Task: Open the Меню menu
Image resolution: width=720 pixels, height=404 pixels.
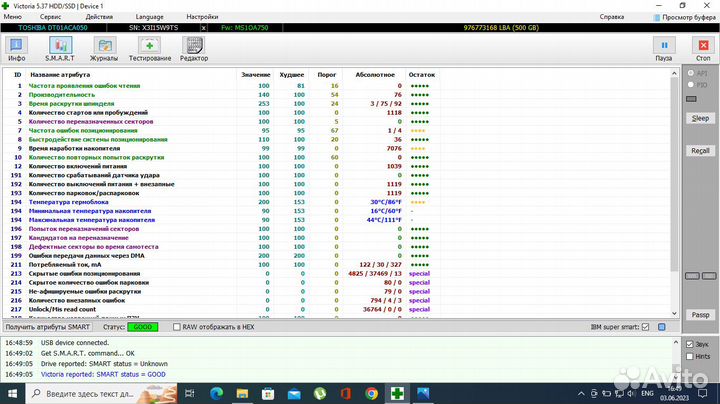Action: (13, 17)
